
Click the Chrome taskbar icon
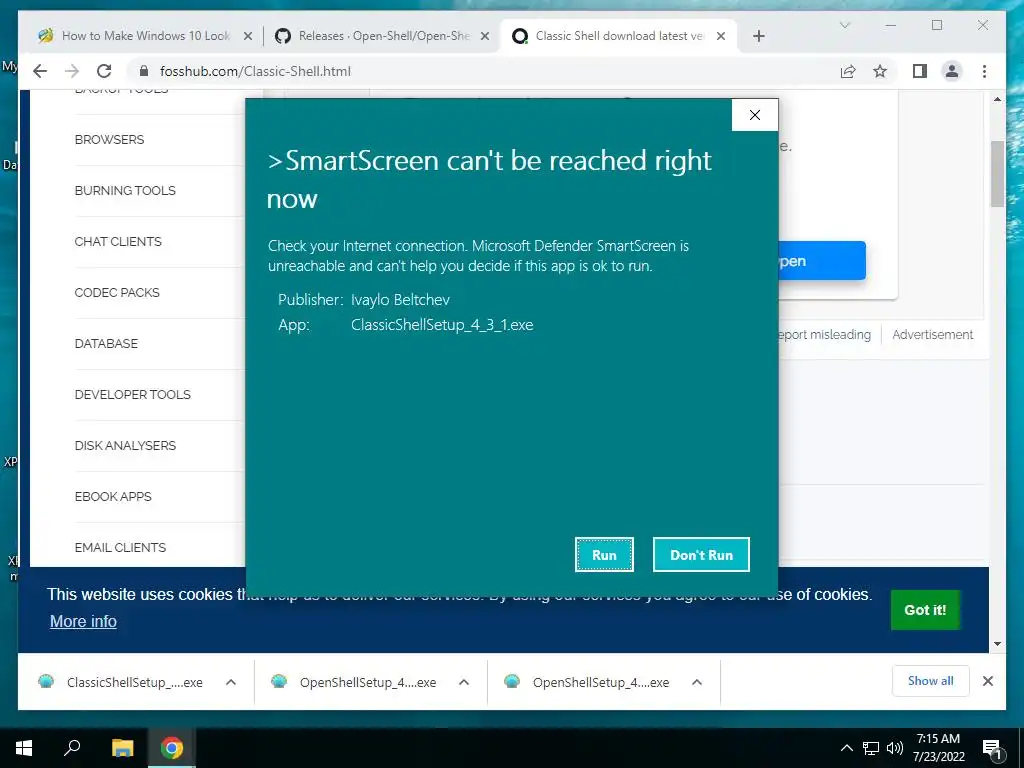(x=172, y=748)
